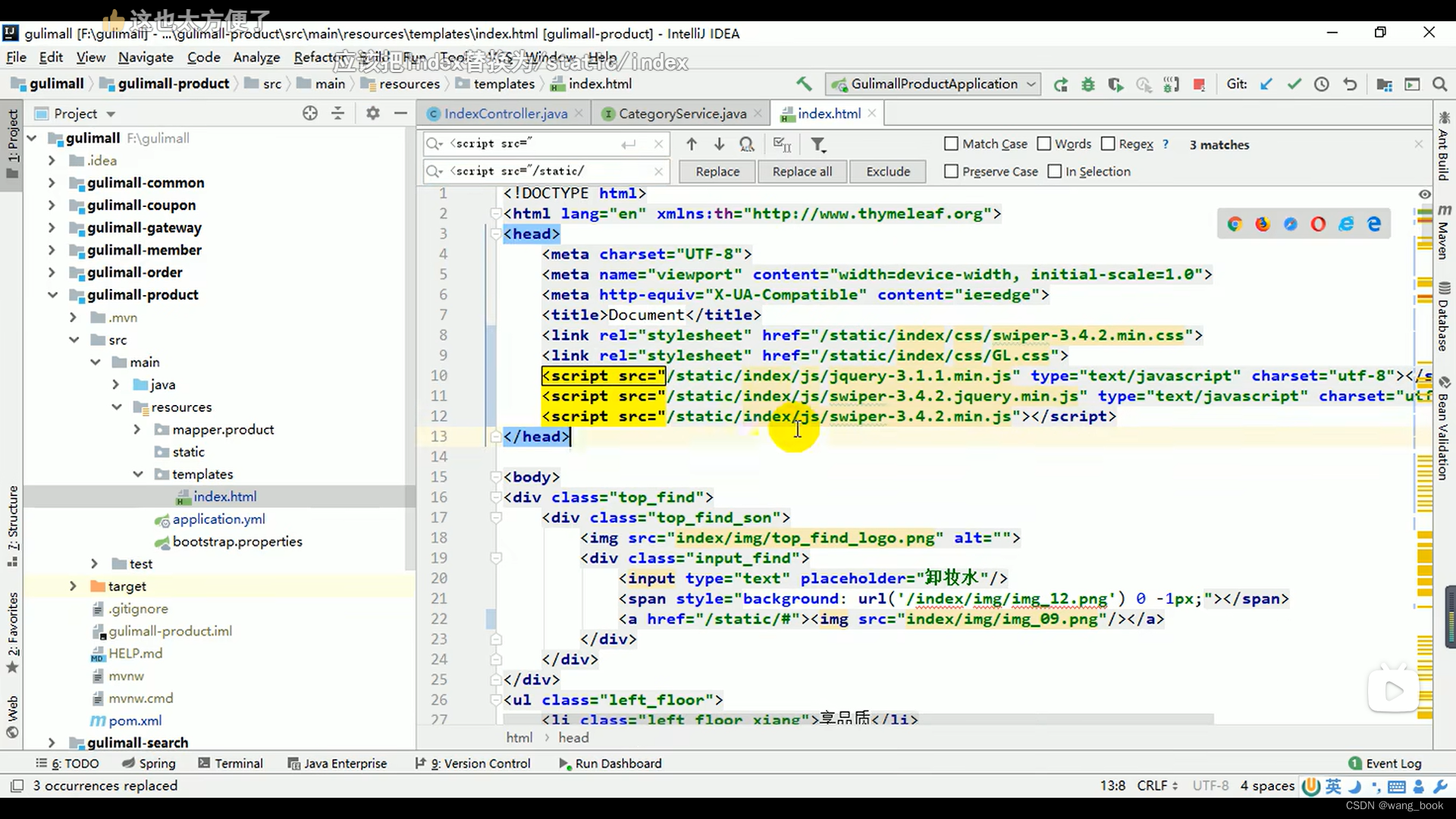Click the Exclude button in find toolbar
This screenshot has height=819, width=1456.
(x=886, y=171)
